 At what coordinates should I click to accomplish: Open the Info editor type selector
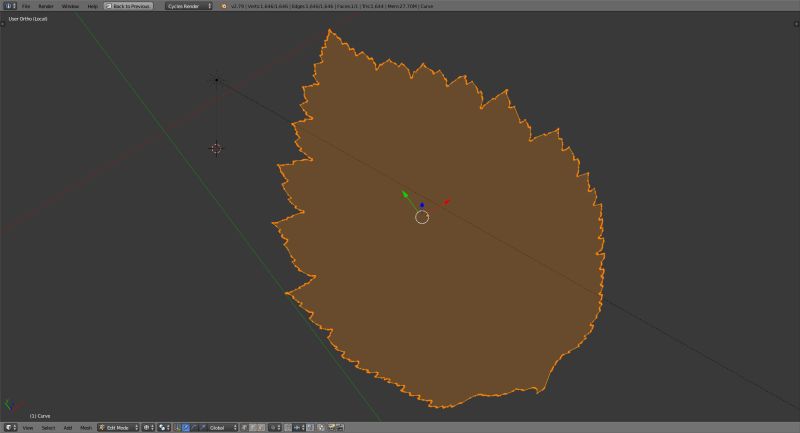(x=10, y=6)
